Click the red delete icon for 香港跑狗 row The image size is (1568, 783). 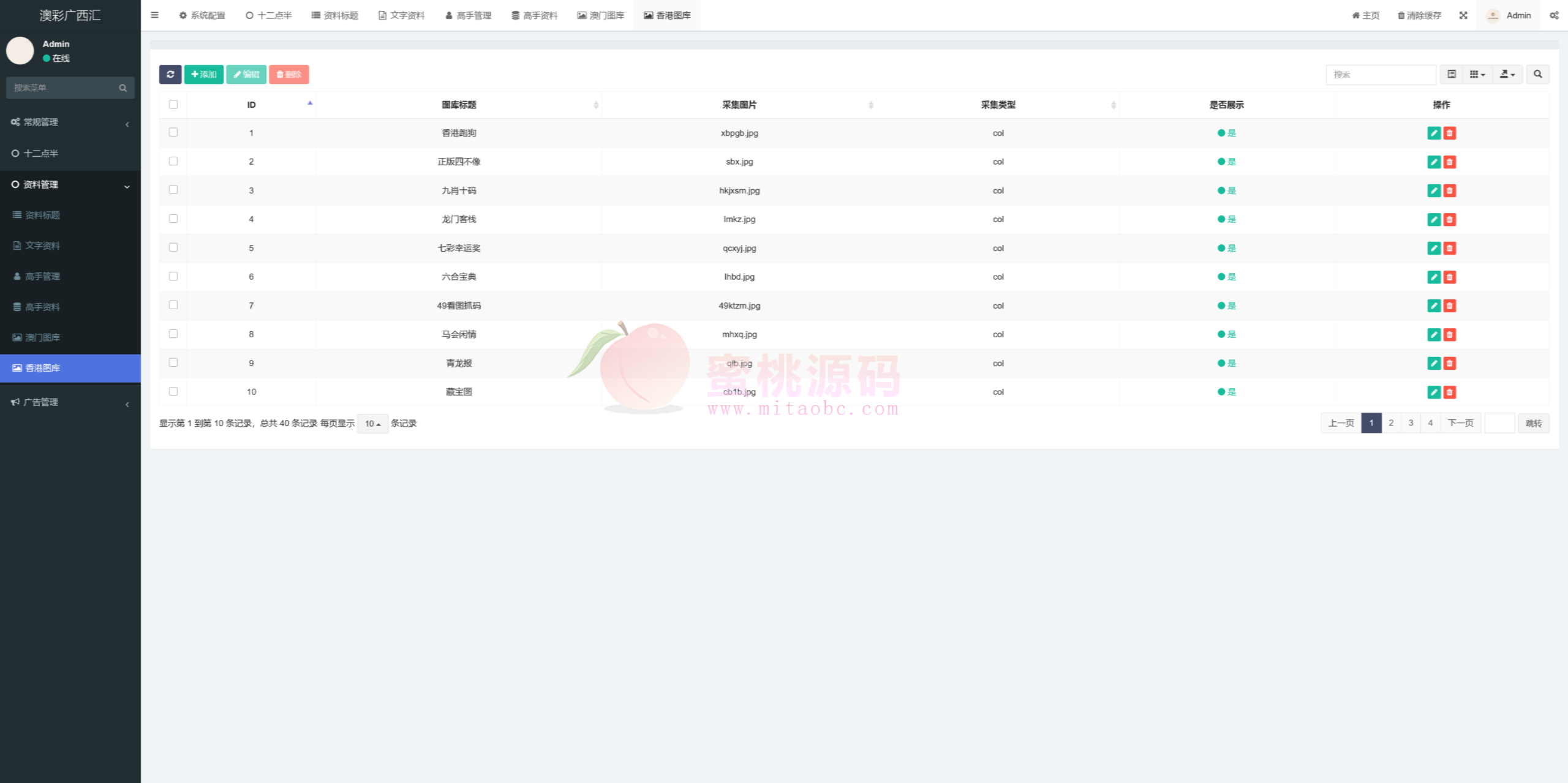pyautogui.click(x=1449, y=133)
